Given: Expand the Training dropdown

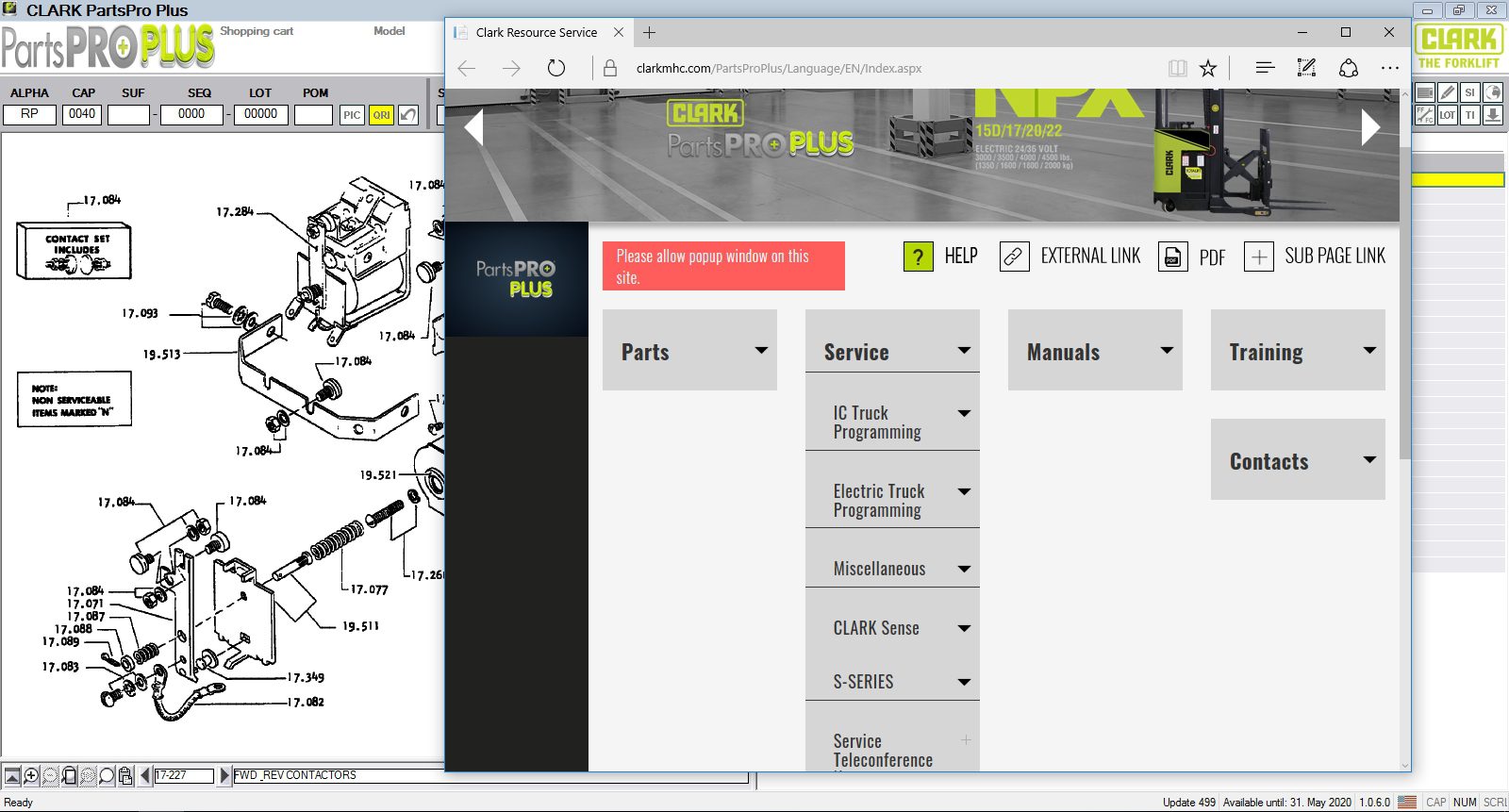Looking at the screenshot, I should click(x=1298, y=351).
